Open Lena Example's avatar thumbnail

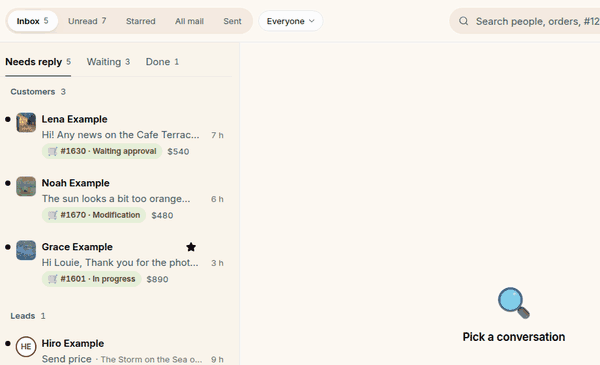point(26,122)
